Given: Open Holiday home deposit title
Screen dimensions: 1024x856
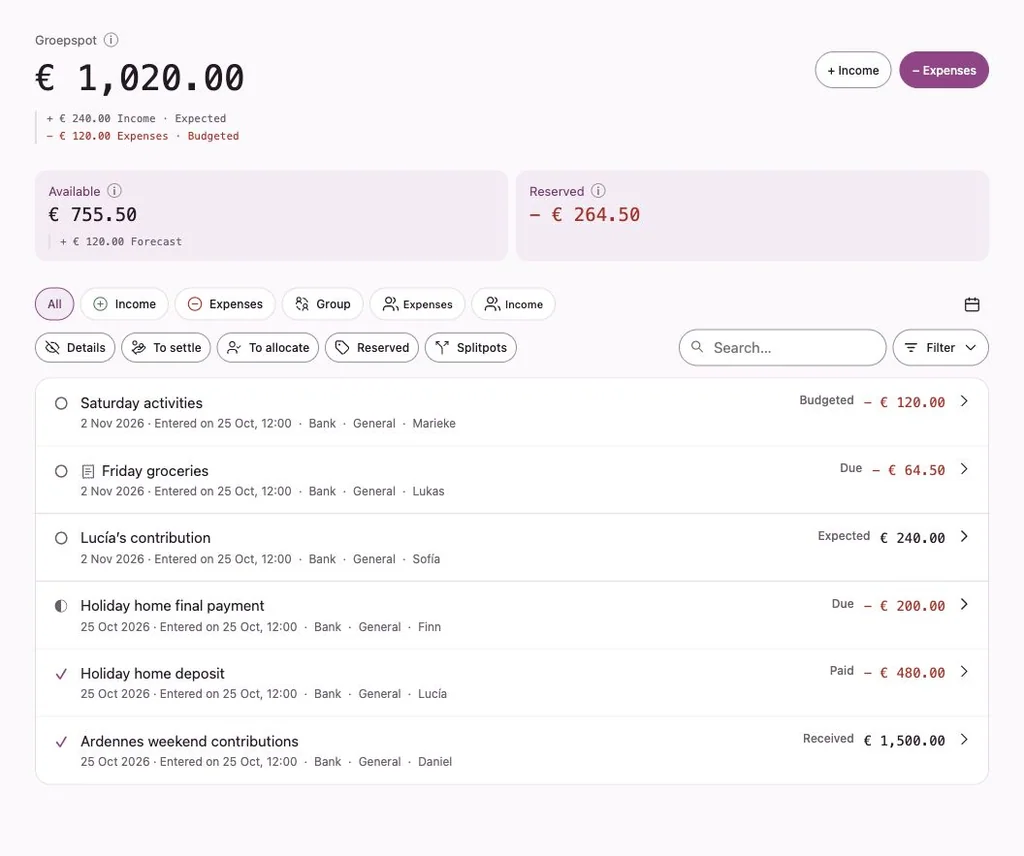Looking at the screenshot, I should (x=152, y=673).
